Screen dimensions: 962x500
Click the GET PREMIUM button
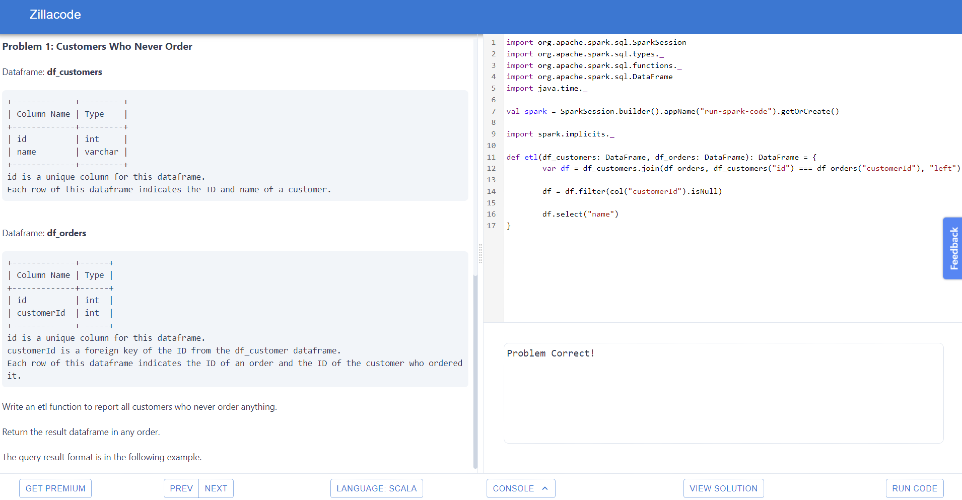[x=55, y=488]
